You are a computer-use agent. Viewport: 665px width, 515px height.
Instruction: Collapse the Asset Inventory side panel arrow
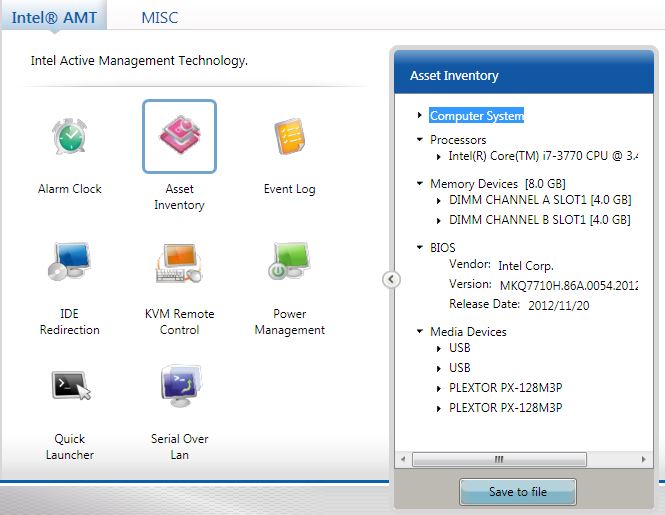click(391, 279)
